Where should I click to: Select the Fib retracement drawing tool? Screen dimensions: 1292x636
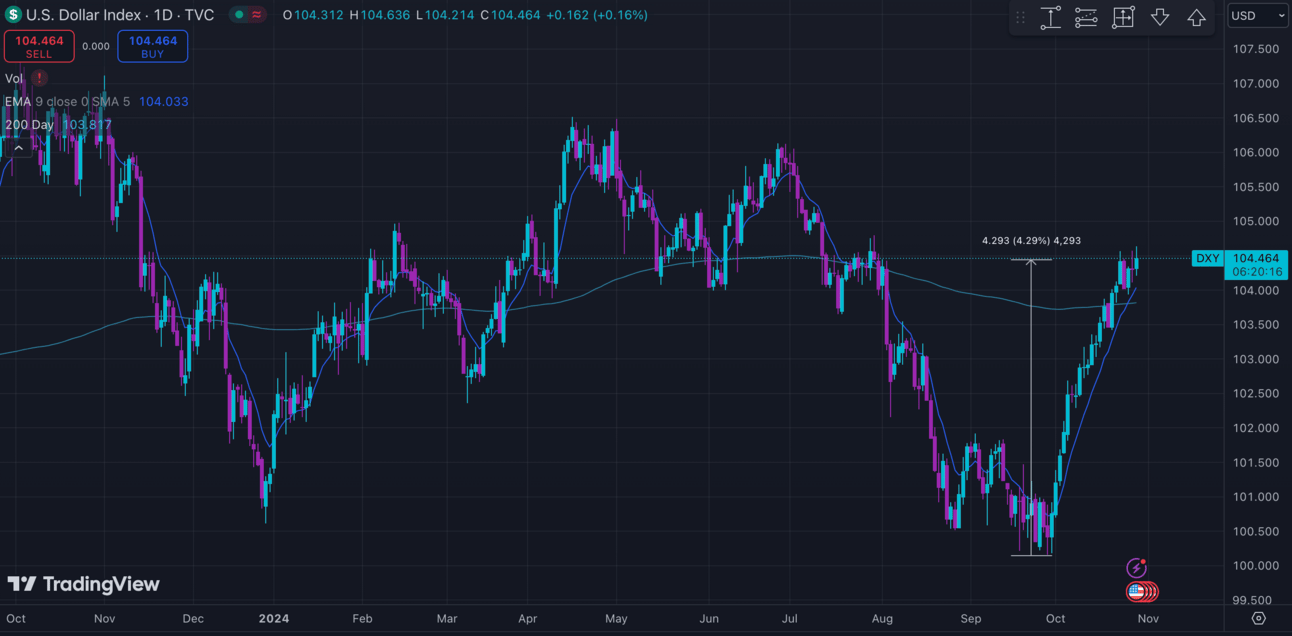[x=1086, y=17]
